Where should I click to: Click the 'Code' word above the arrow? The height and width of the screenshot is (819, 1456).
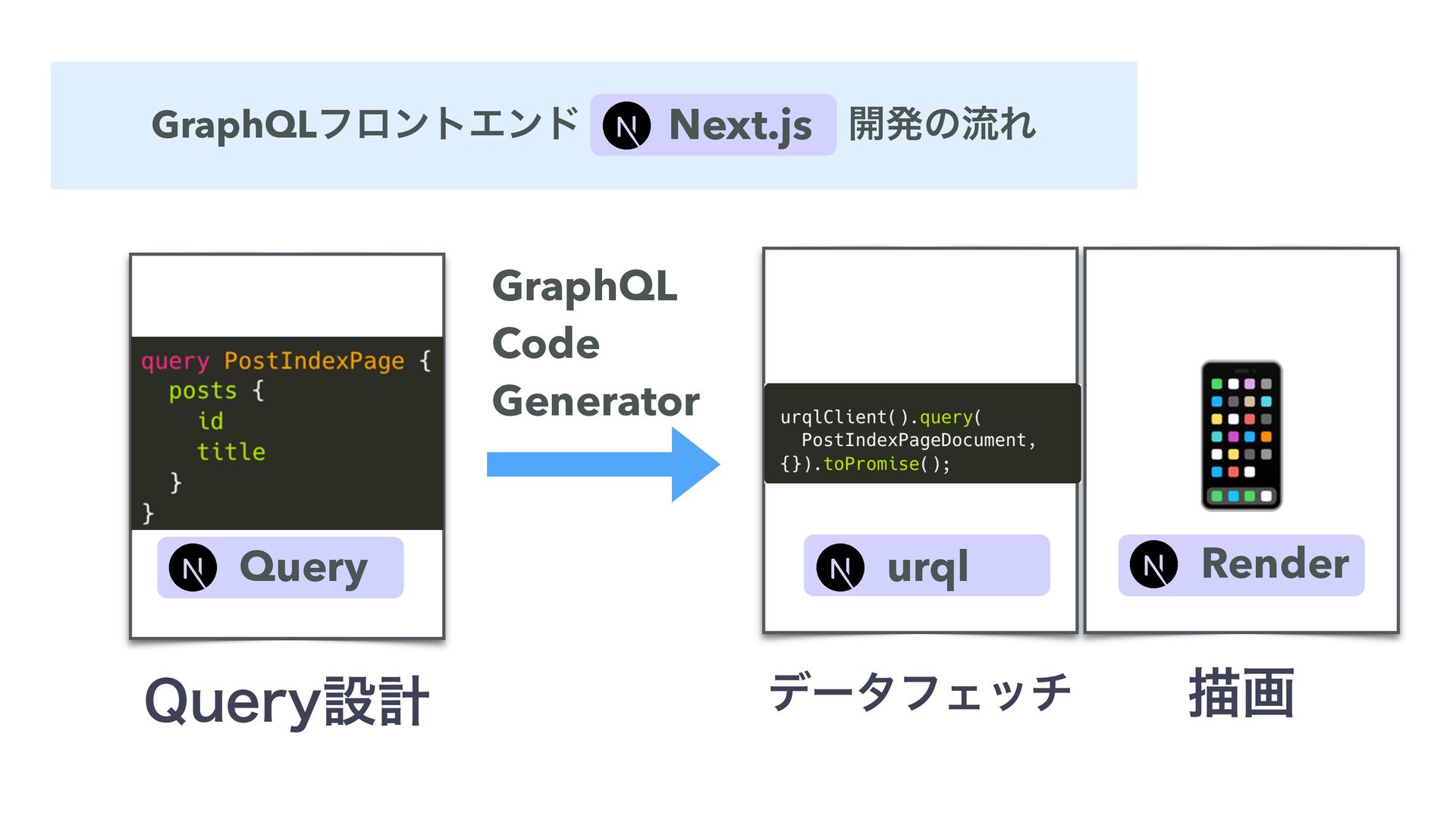click(x=546, y=344)
